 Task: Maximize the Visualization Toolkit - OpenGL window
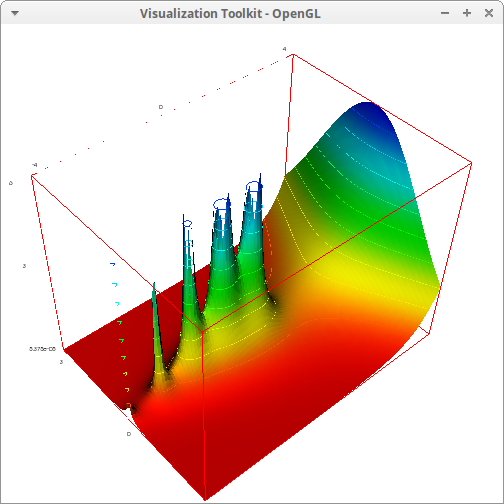(467, 13)
